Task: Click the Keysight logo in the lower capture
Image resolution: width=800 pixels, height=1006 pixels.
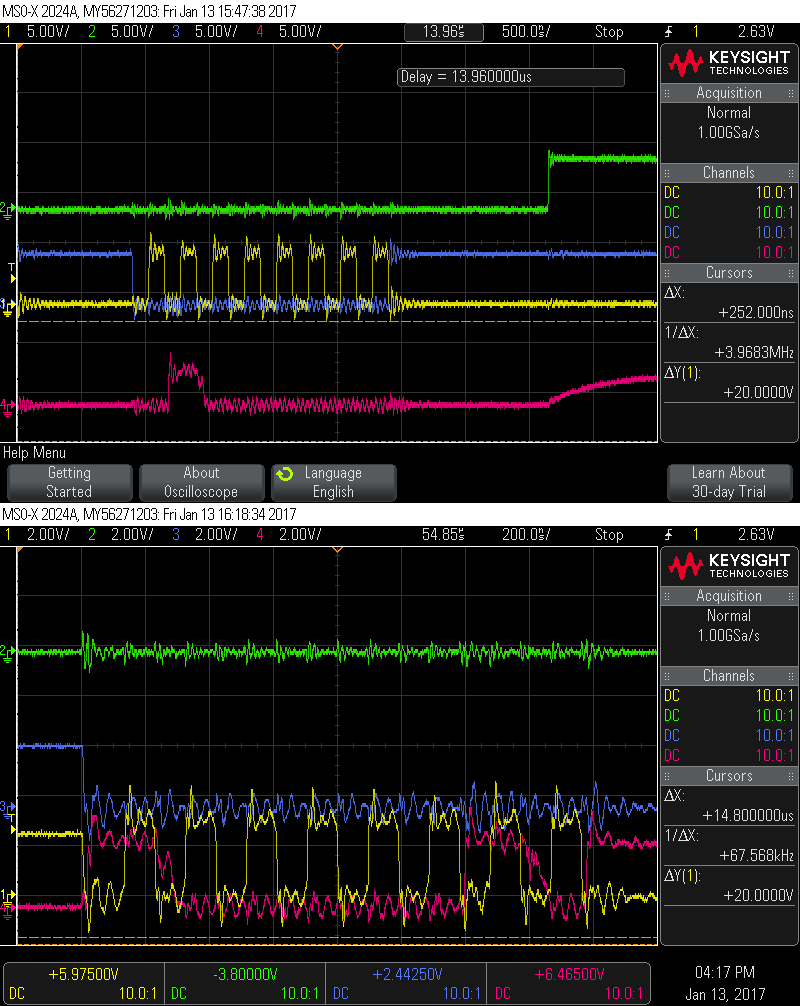Action: [729, 566]
